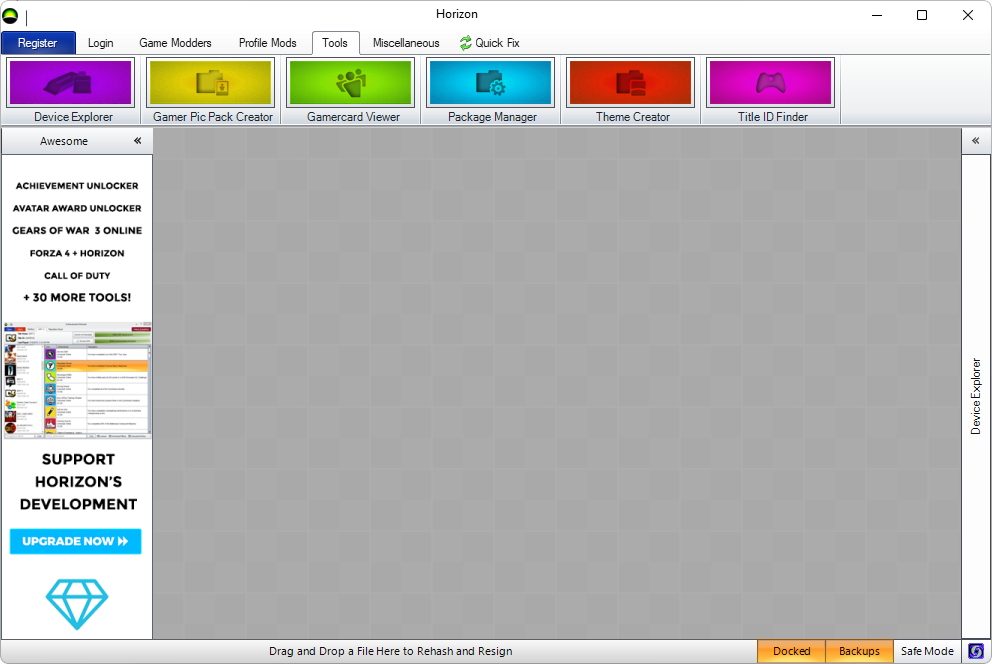Expand the right Device Explorer panel chevron
The image size is (992, 664).
tap(976, 141)
